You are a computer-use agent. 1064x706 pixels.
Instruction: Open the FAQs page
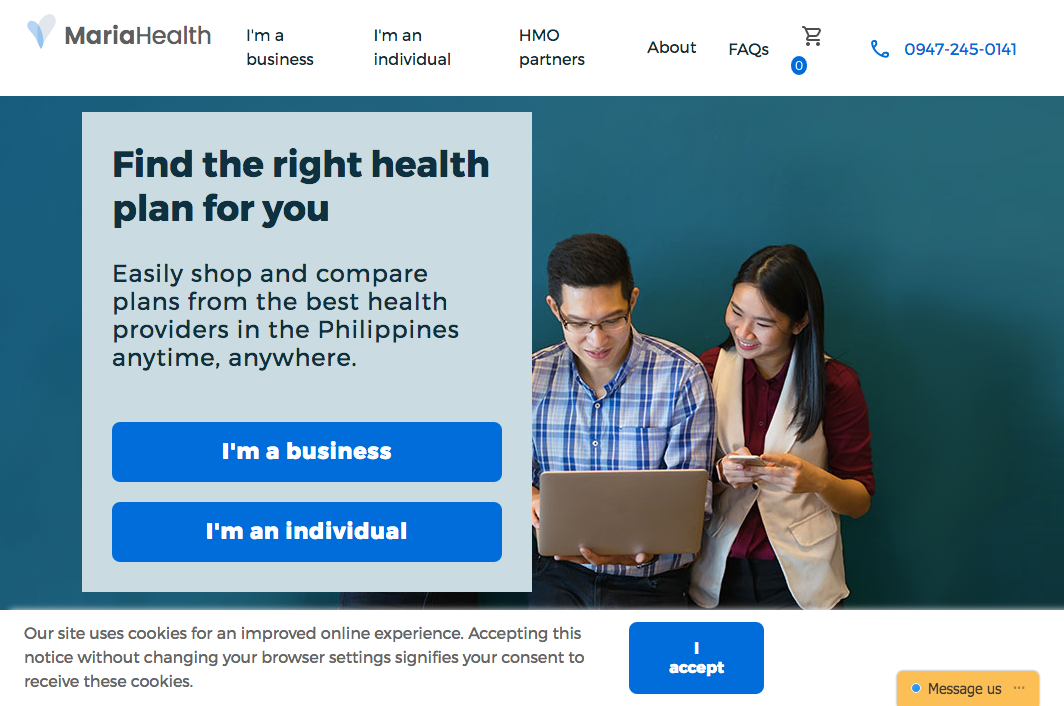[x=748, y=50]
